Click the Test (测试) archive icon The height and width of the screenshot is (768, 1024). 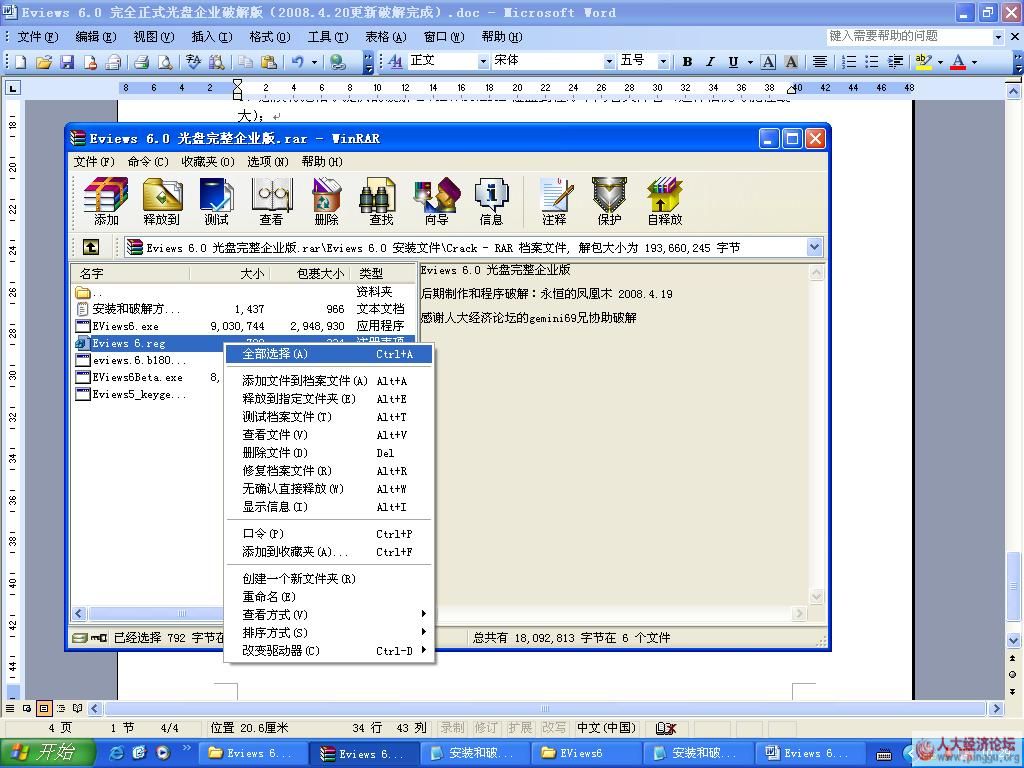click(216, 202)
